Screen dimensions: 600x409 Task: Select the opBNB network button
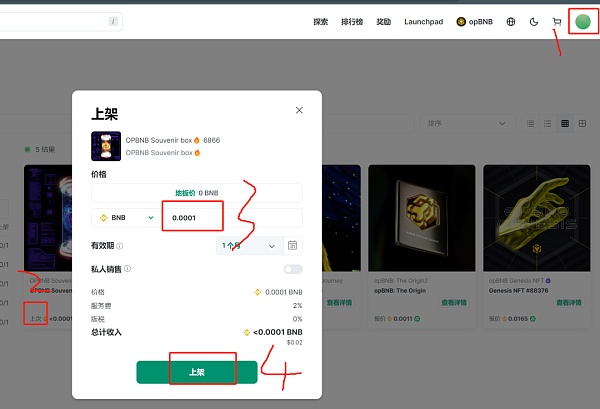click(x=474, y=22)
